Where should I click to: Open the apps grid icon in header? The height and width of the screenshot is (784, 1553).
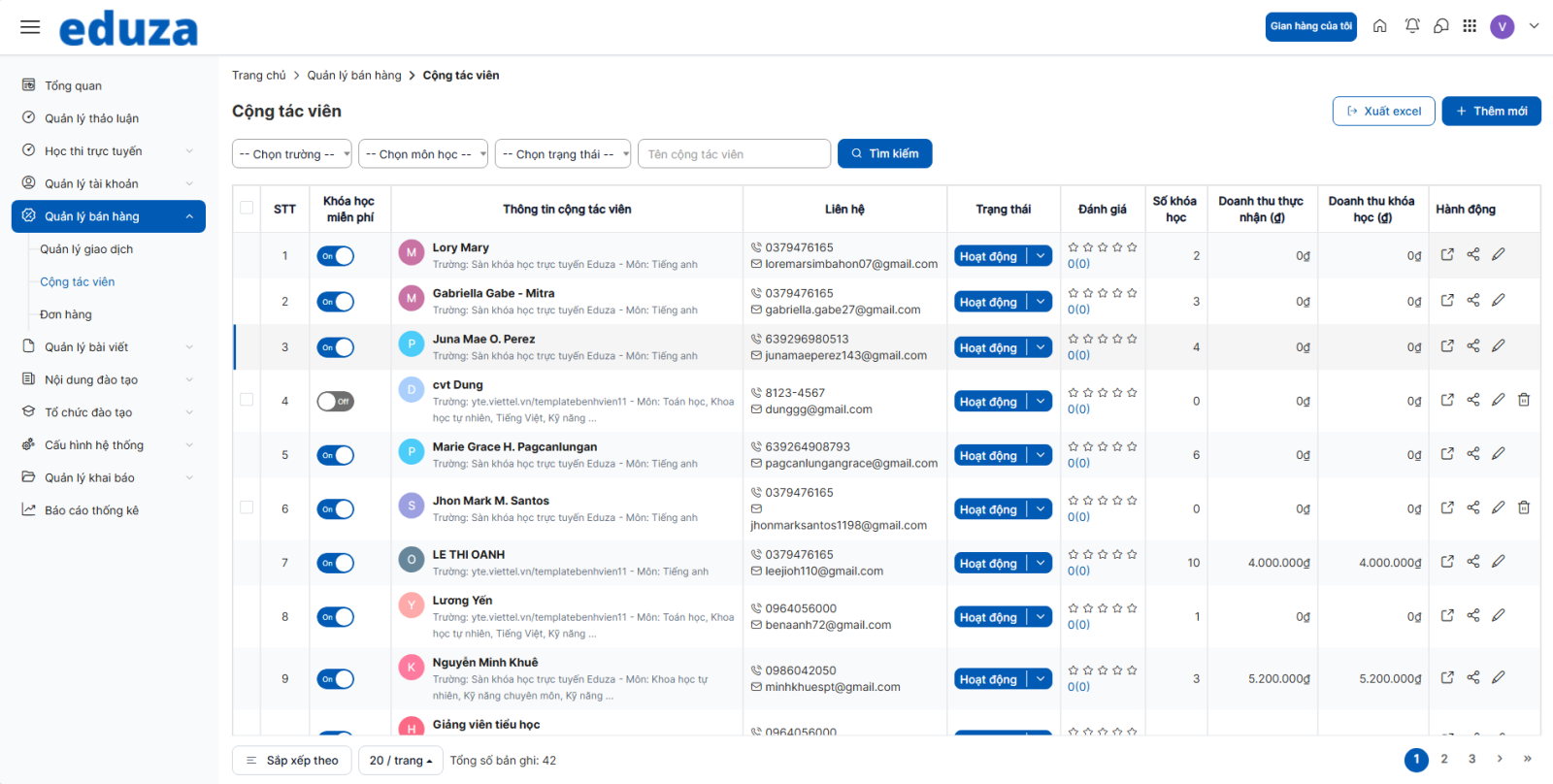[1470, 26]
